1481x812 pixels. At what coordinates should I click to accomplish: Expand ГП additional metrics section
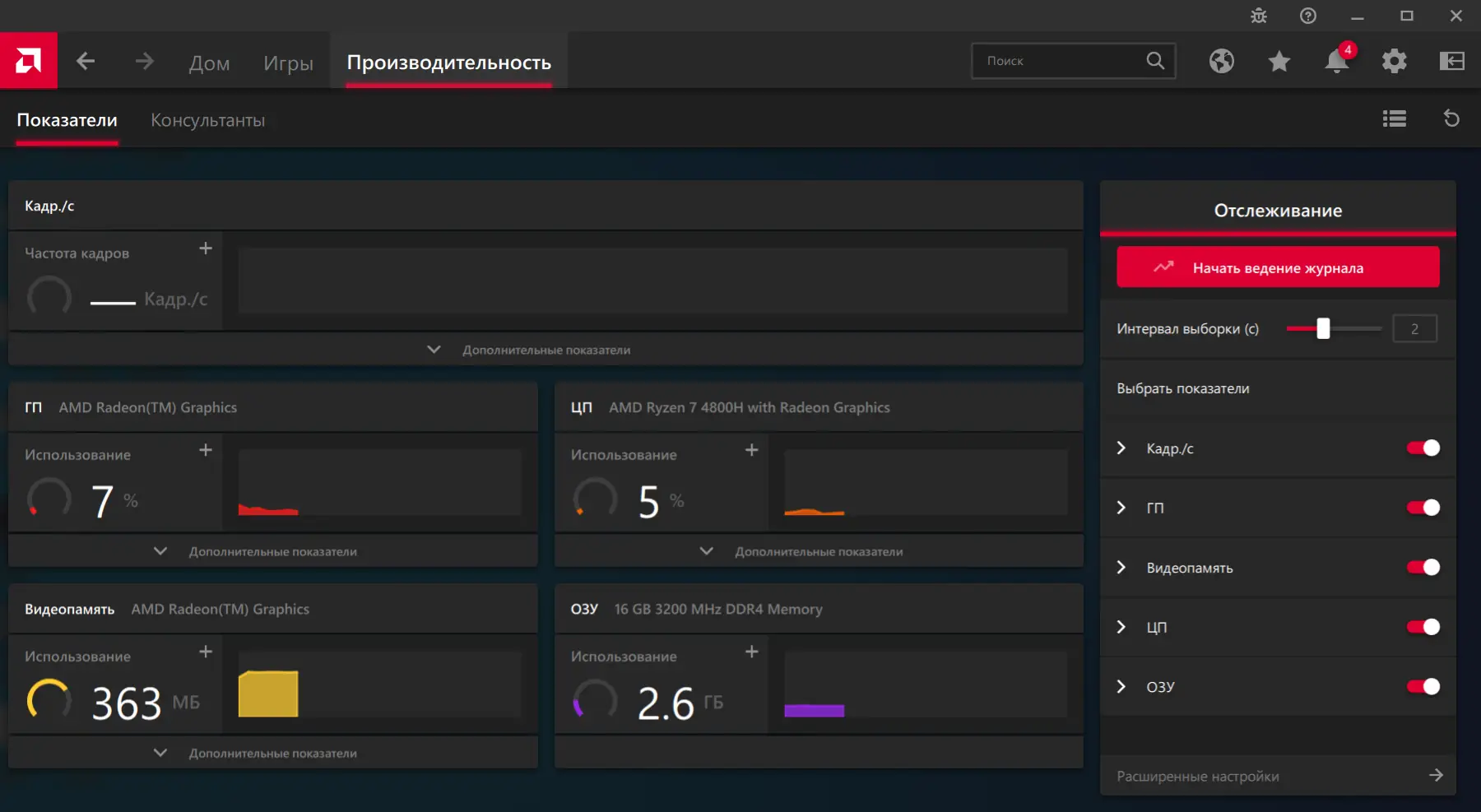(x=273, y=551)
